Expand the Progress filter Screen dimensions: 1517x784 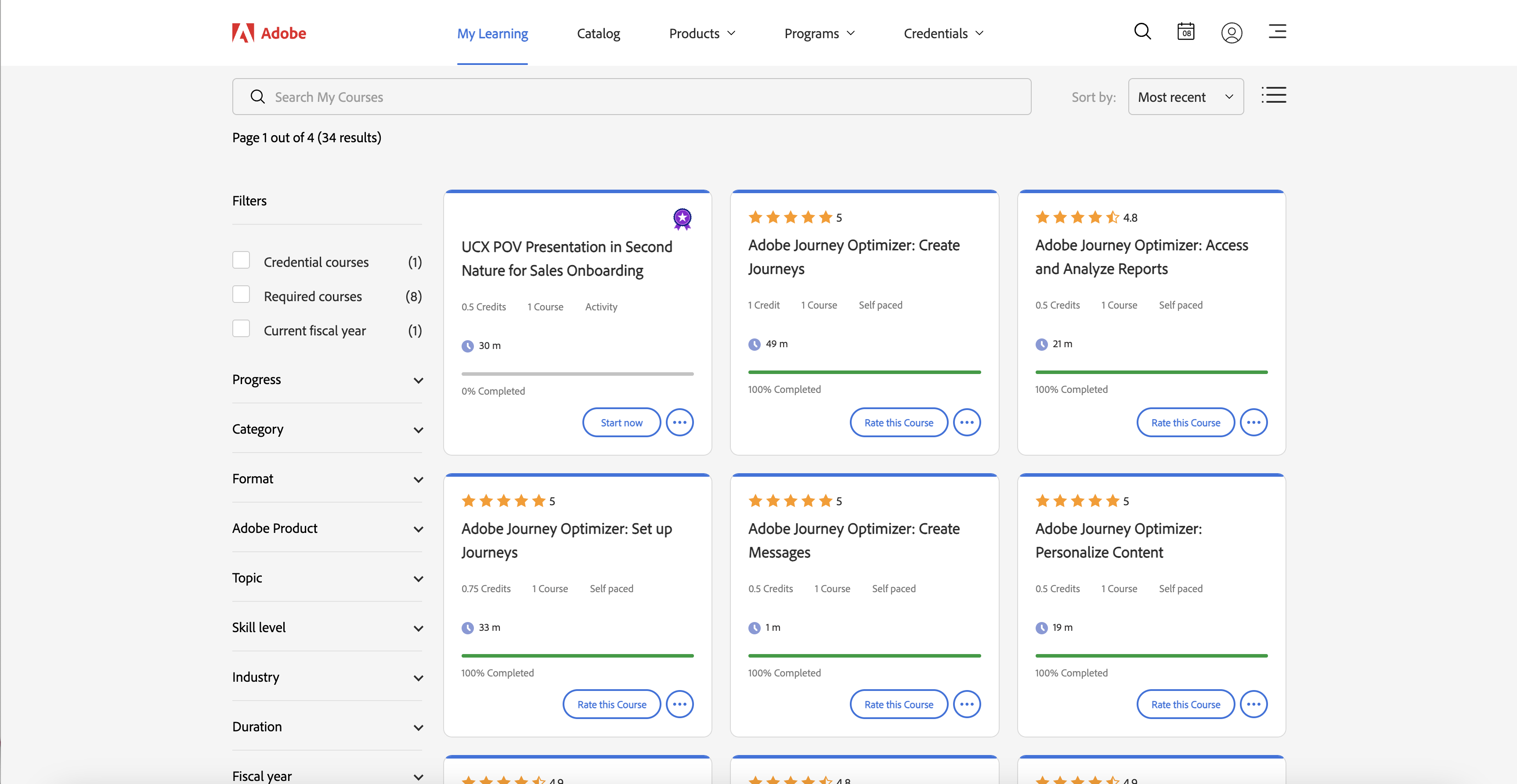[328, 380]
